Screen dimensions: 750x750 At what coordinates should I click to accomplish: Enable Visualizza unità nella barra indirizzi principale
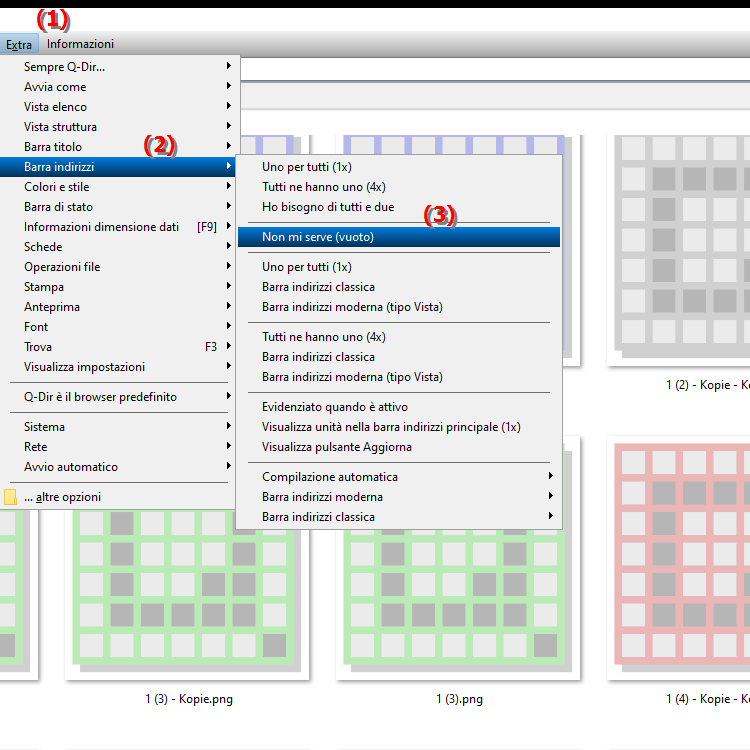click(x=390, y=427)
